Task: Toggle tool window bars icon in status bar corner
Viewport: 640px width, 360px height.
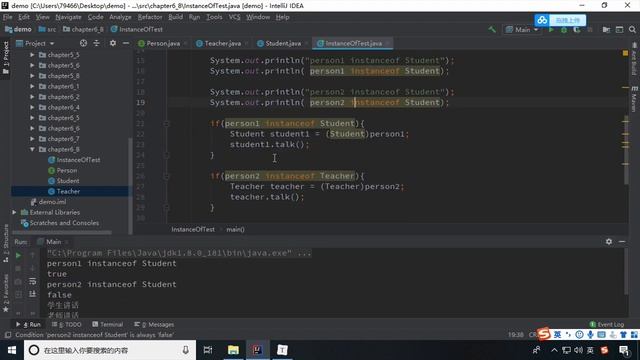Action: (x=7, y=335)
